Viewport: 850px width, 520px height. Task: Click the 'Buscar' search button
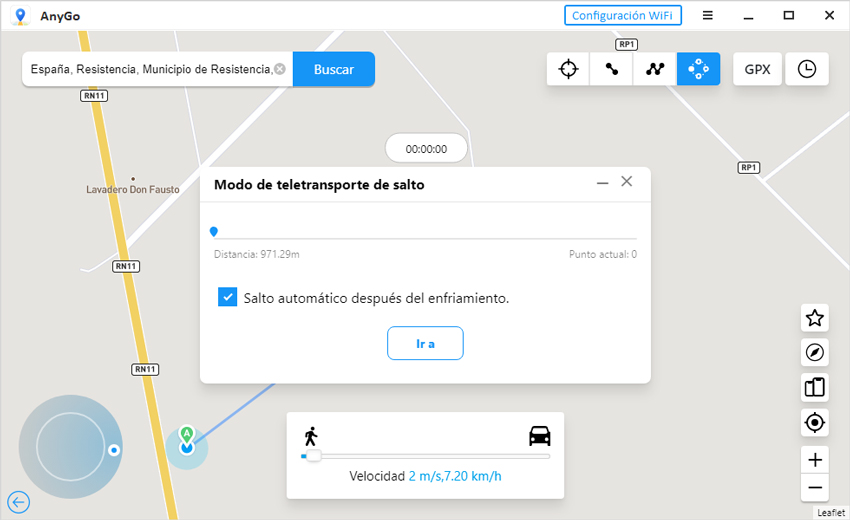[x=334, y=70]
